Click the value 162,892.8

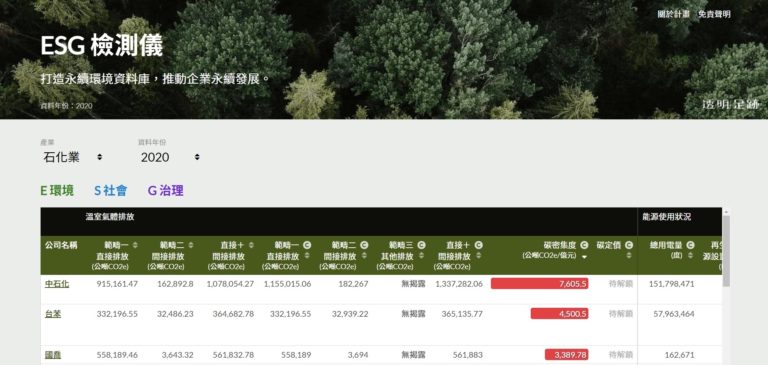point(175,284)
